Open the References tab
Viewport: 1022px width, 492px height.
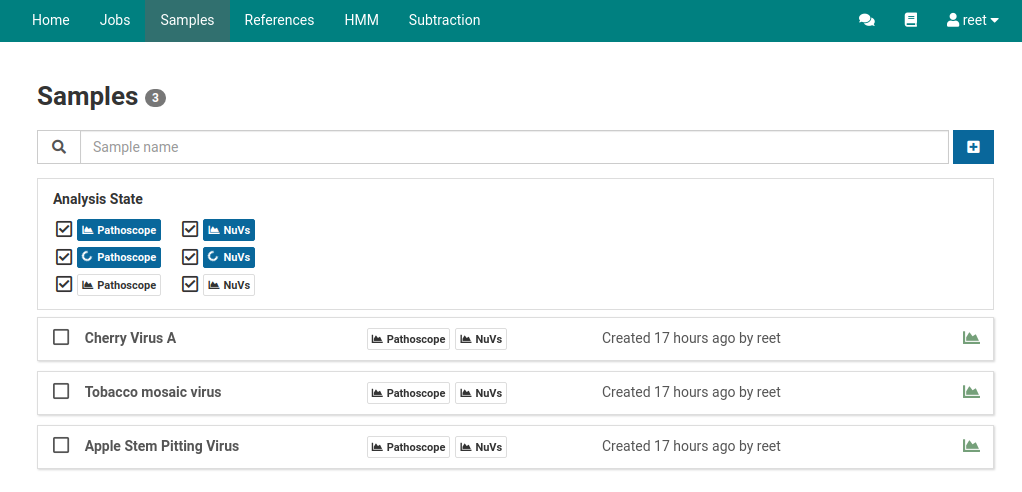(x=279, y=20)
